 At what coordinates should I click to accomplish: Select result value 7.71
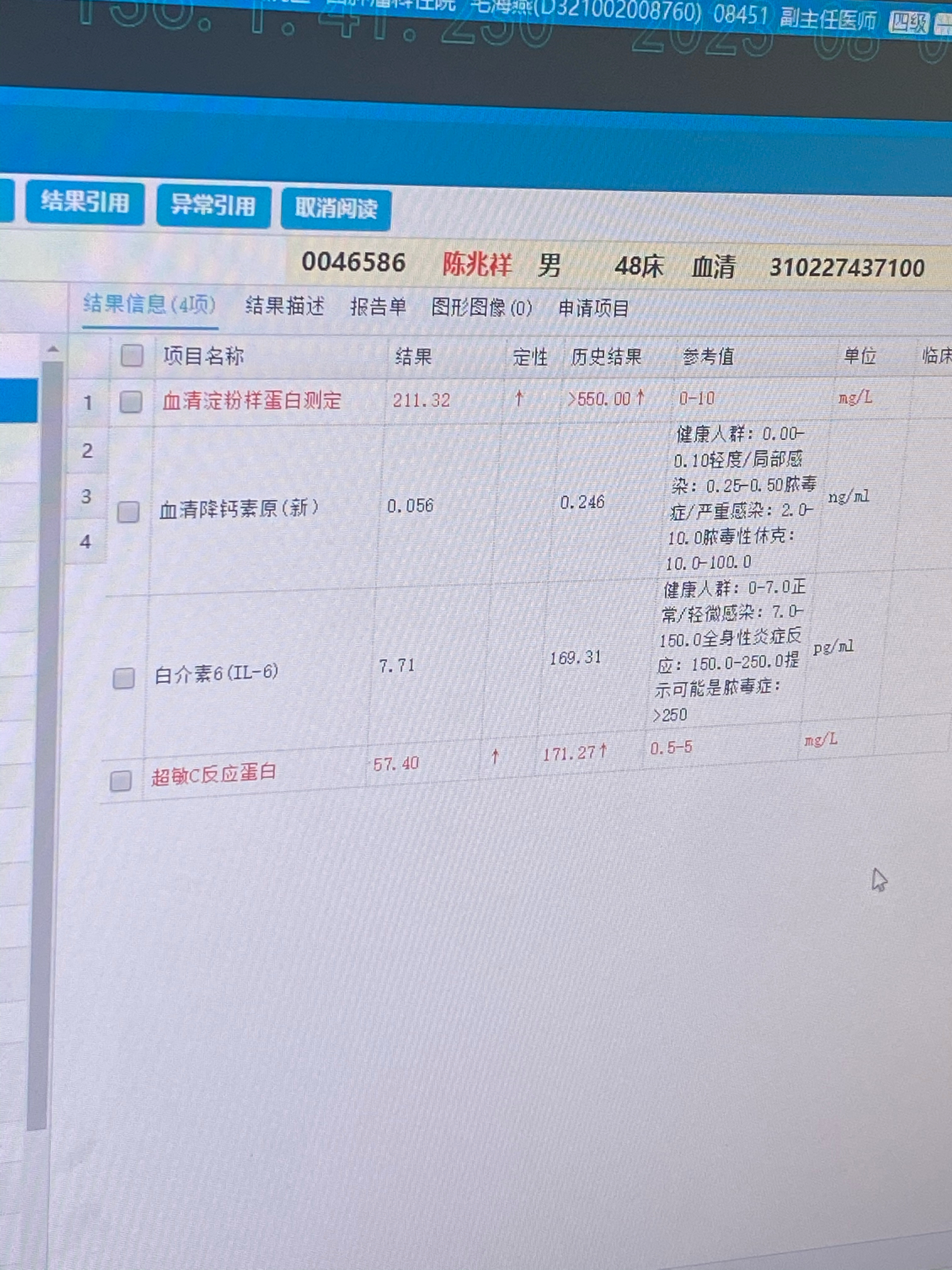(x=397, y=666)
